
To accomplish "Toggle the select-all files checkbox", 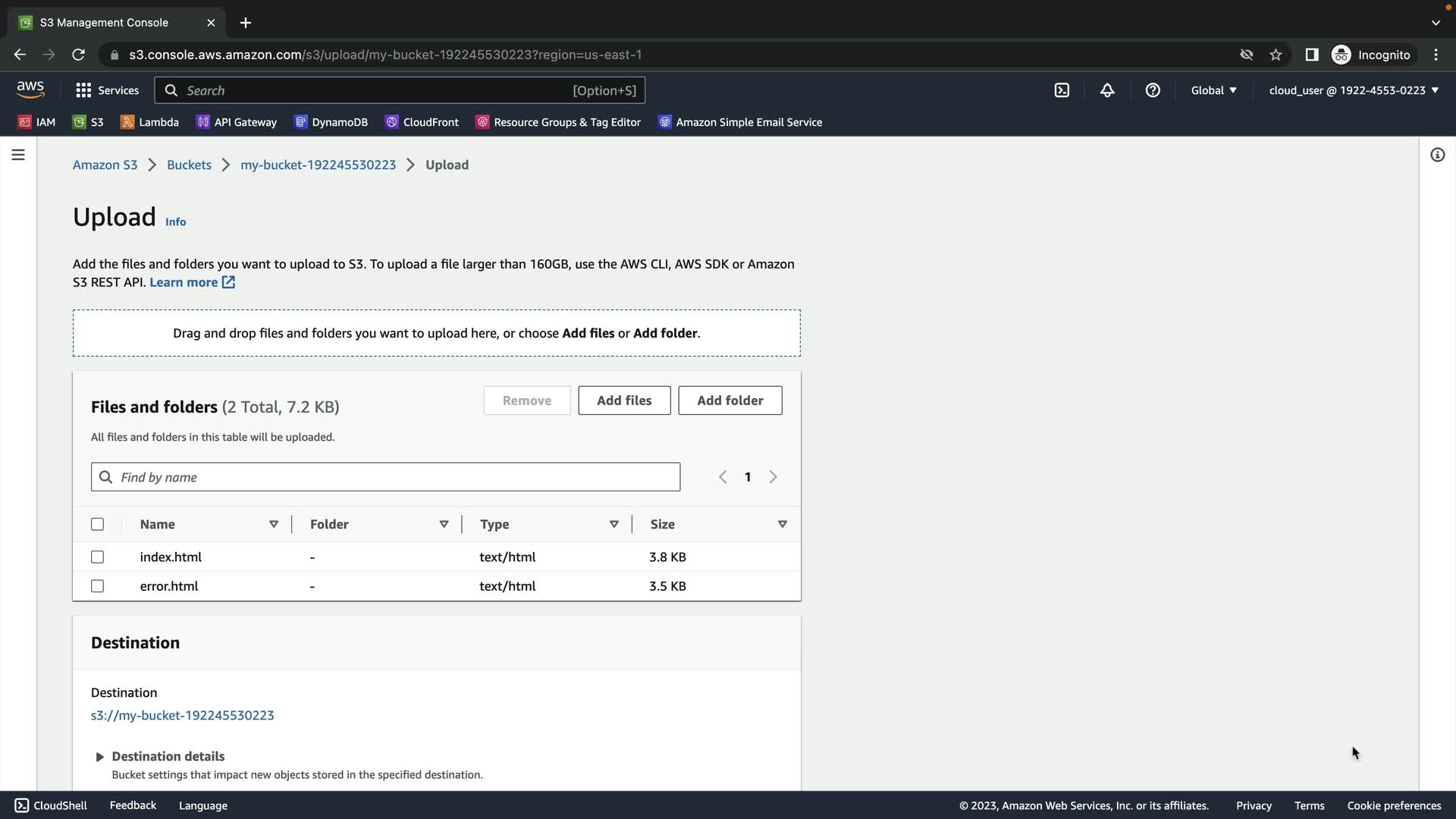I will coord(97,524).
